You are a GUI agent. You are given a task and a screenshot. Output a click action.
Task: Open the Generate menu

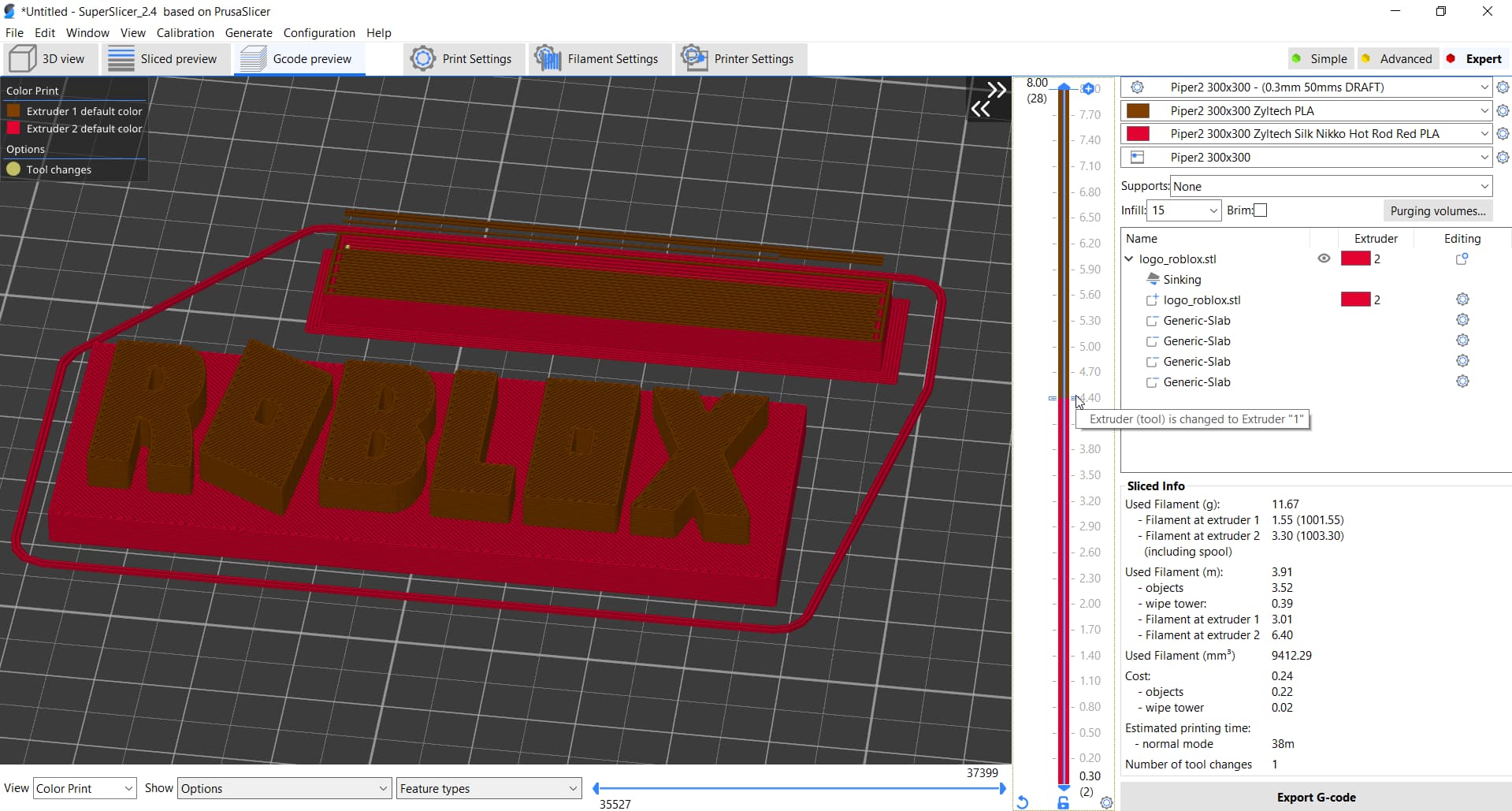point(249,33)
